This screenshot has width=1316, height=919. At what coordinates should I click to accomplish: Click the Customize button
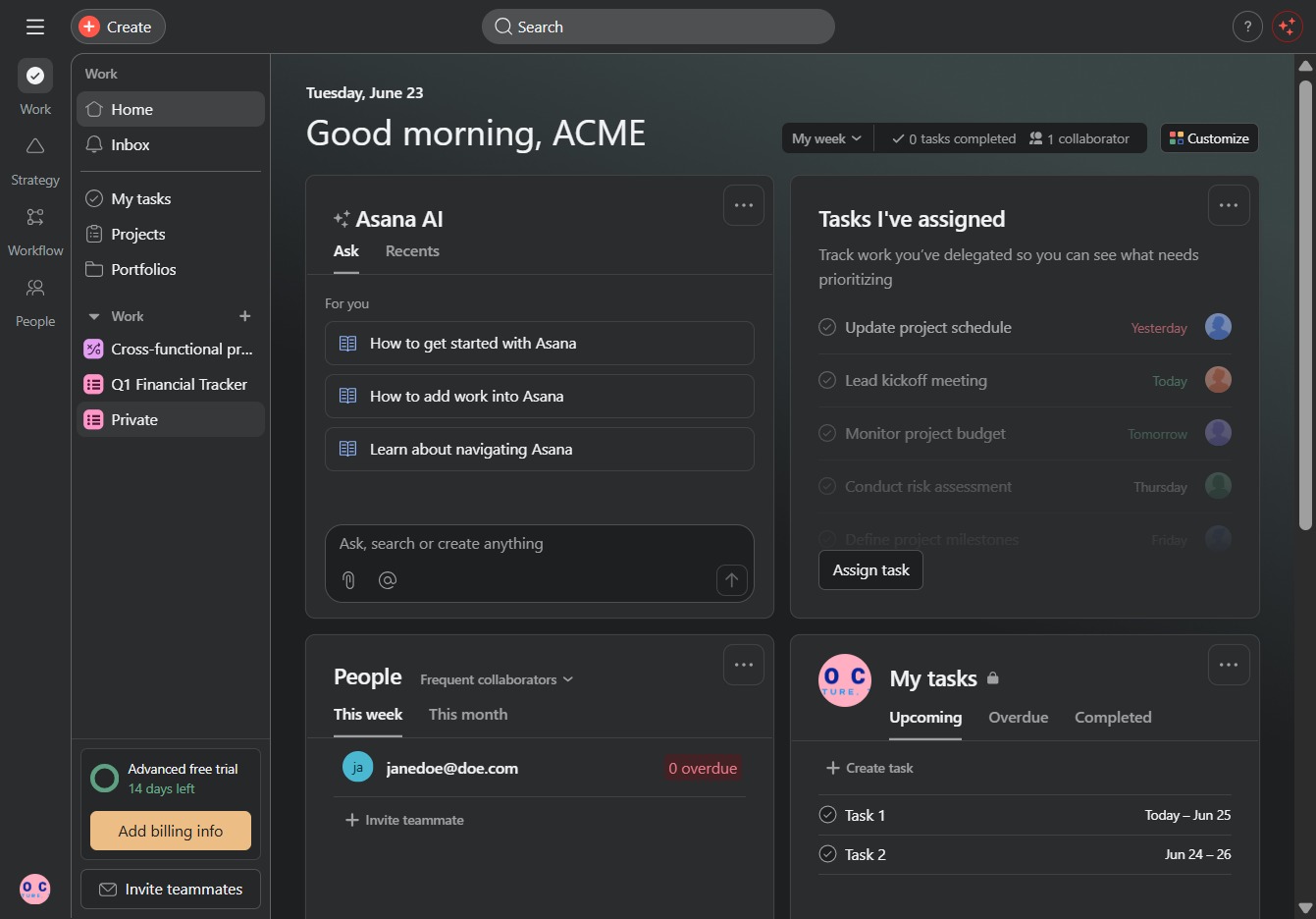click(1209, 138)
